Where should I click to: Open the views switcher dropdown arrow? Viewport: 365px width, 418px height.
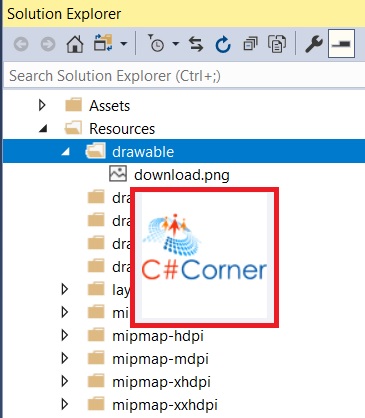pos(124,44)
